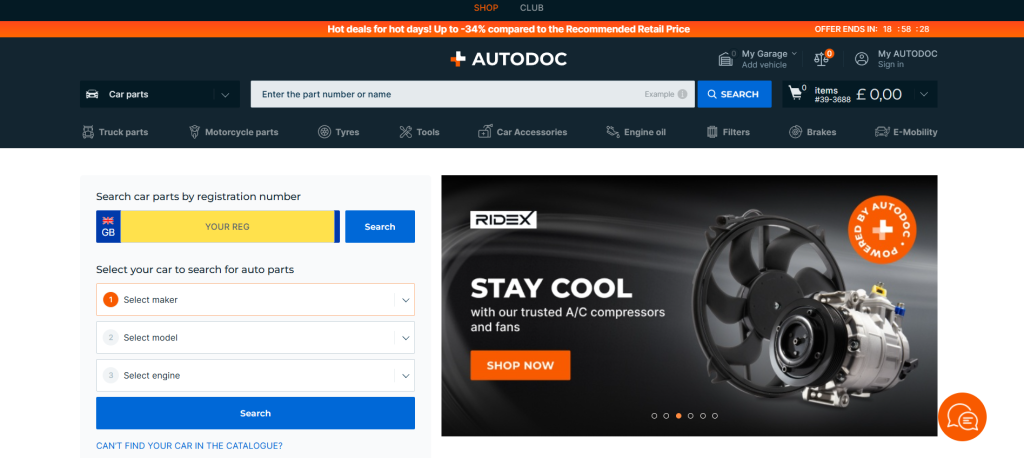The width and height of the screenshot is (1024, 458).
Task: Open the Engine oil menu item
Action: pyautogui.click(x=635, y=132)
